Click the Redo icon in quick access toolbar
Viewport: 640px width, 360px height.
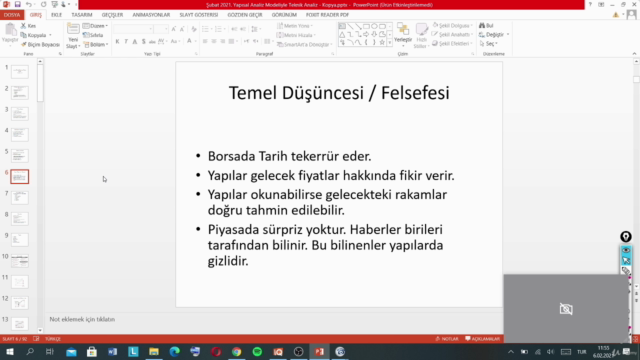(43, 4)
